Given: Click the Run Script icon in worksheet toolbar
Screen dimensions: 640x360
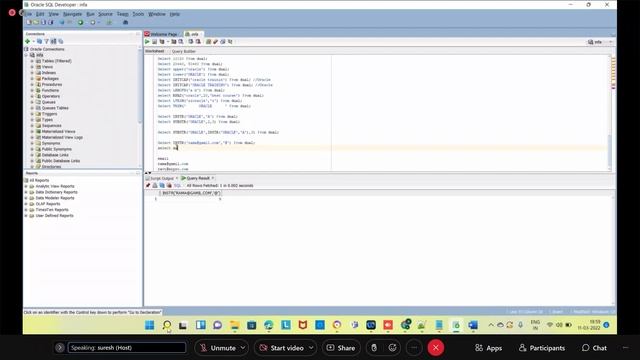Looking at the screenshot, I should point(155,42).
